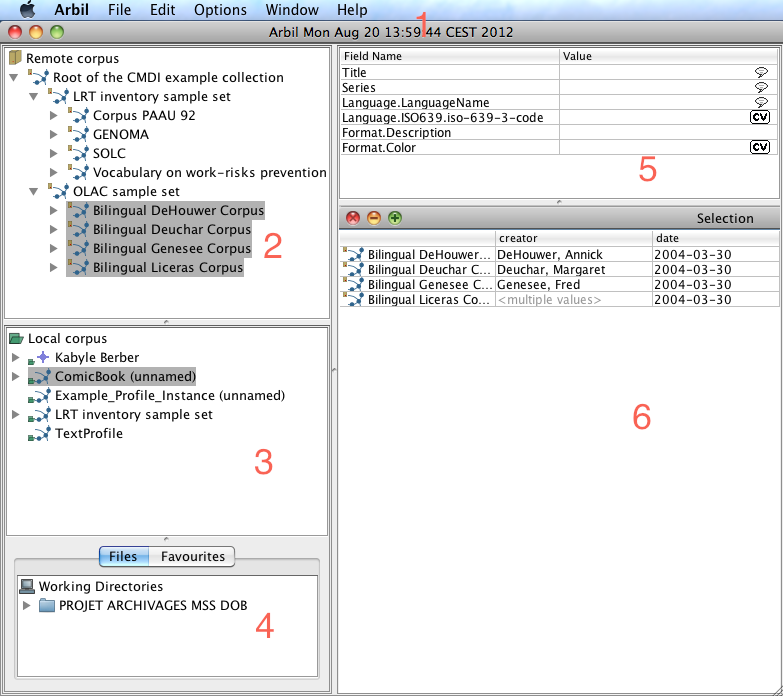
Task: Open the Apple menu
Action: [x=27, y=9]
